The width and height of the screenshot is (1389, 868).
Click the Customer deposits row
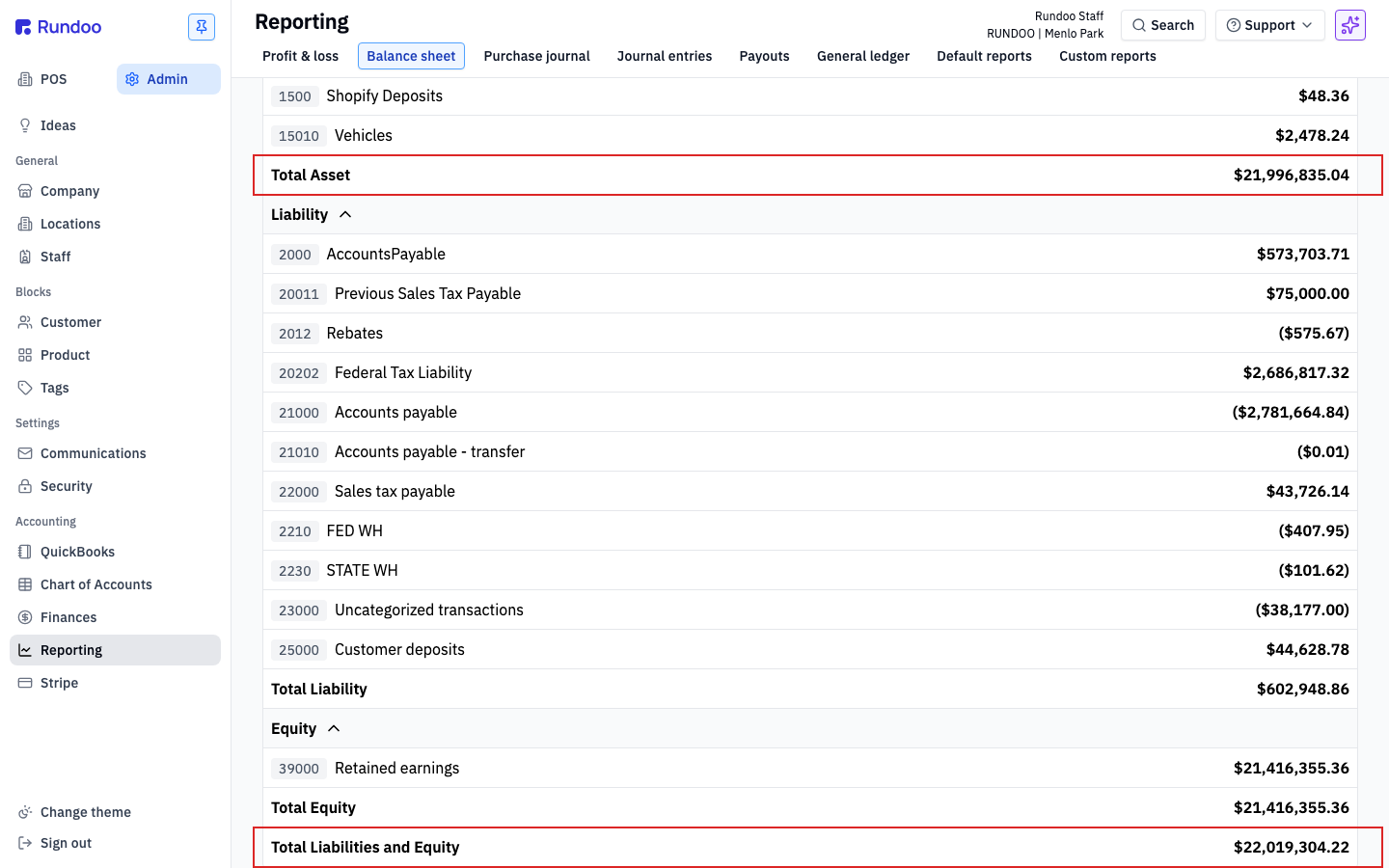pyautogui.click(x=810, y=649)
